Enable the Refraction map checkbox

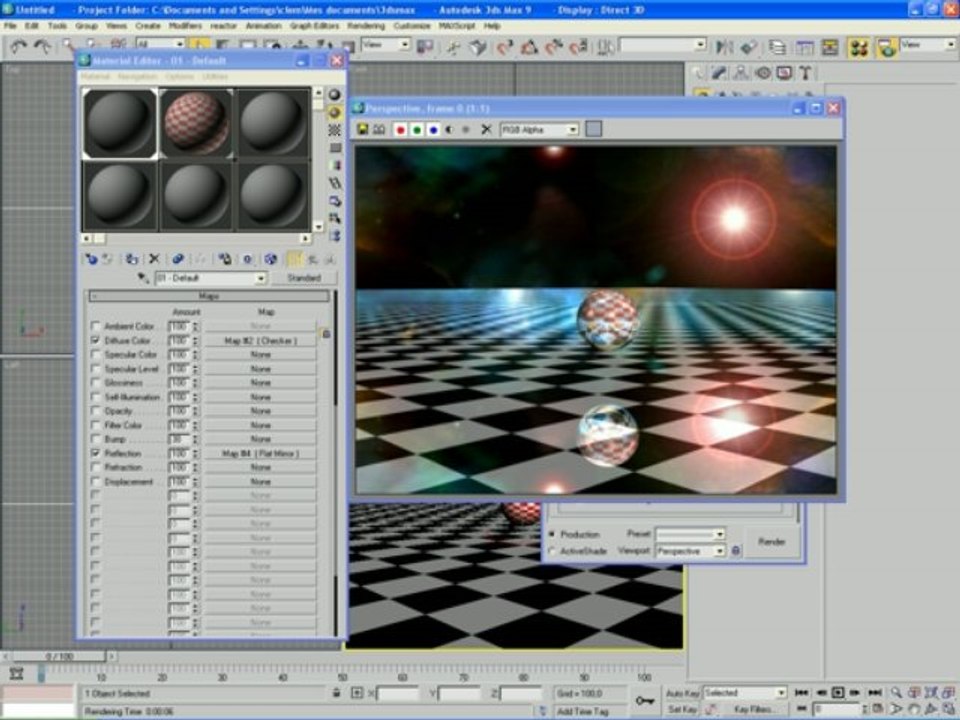96,467
